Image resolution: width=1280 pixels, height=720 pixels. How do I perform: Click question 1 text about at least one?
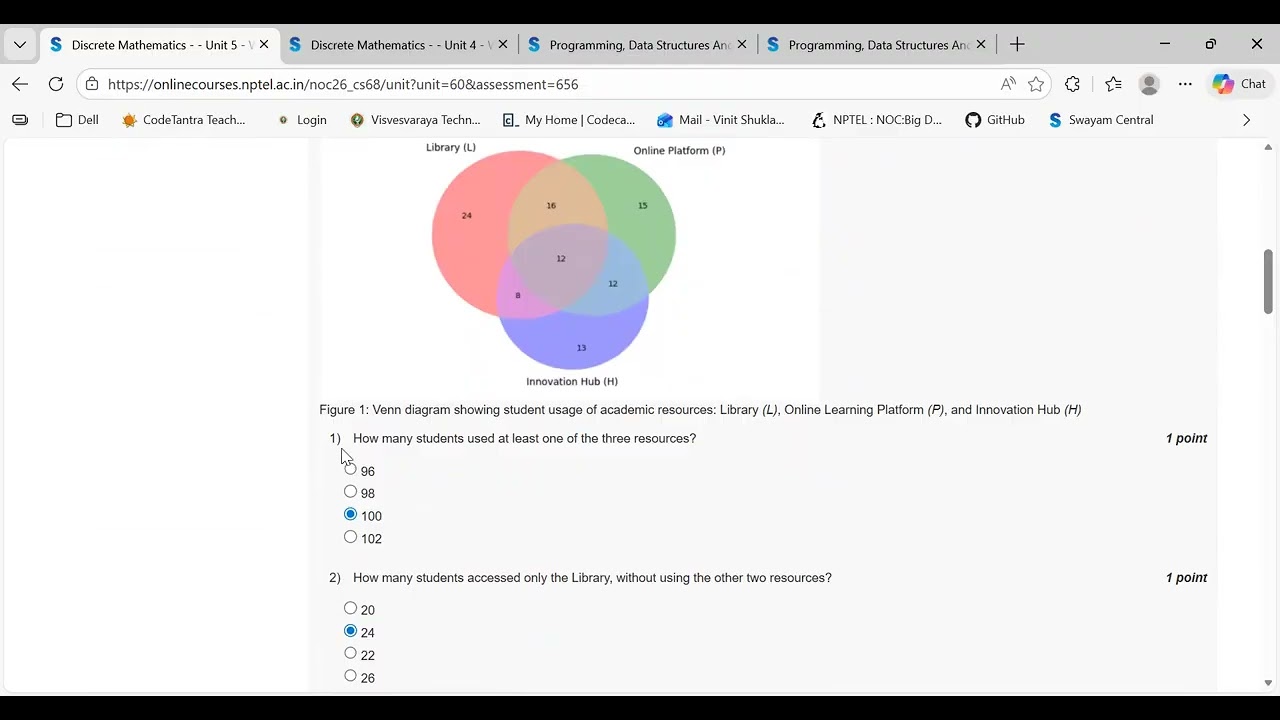[524, 439]
